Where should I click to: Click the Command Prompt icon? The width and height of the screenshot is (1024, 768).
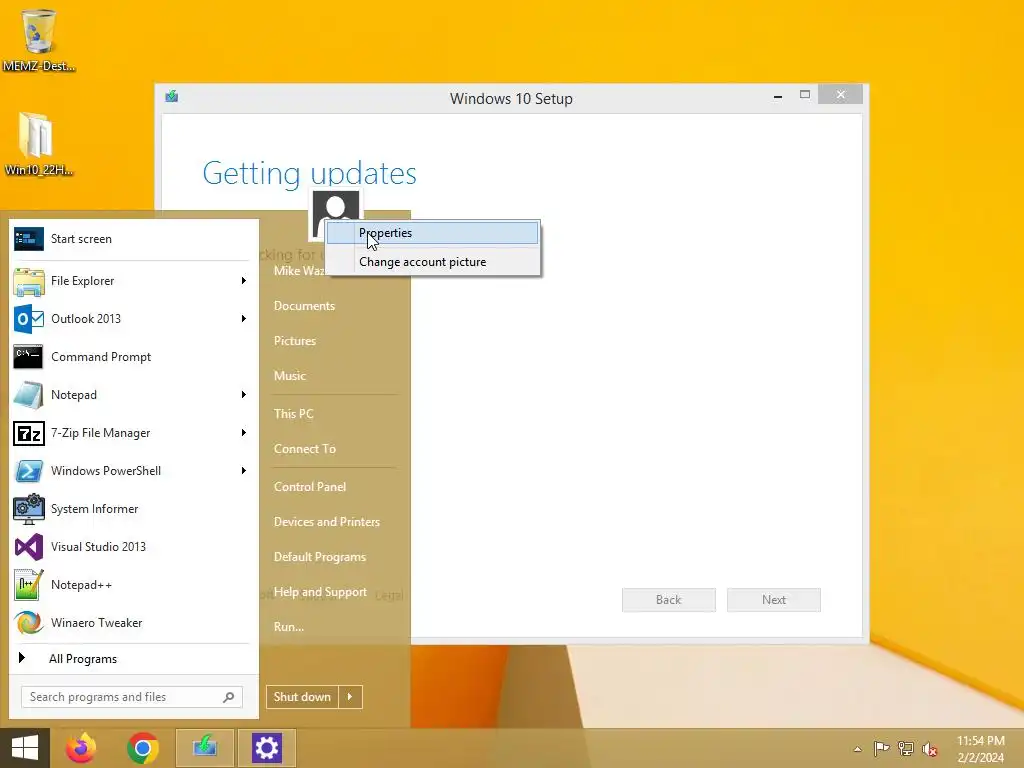coord(29,357)
